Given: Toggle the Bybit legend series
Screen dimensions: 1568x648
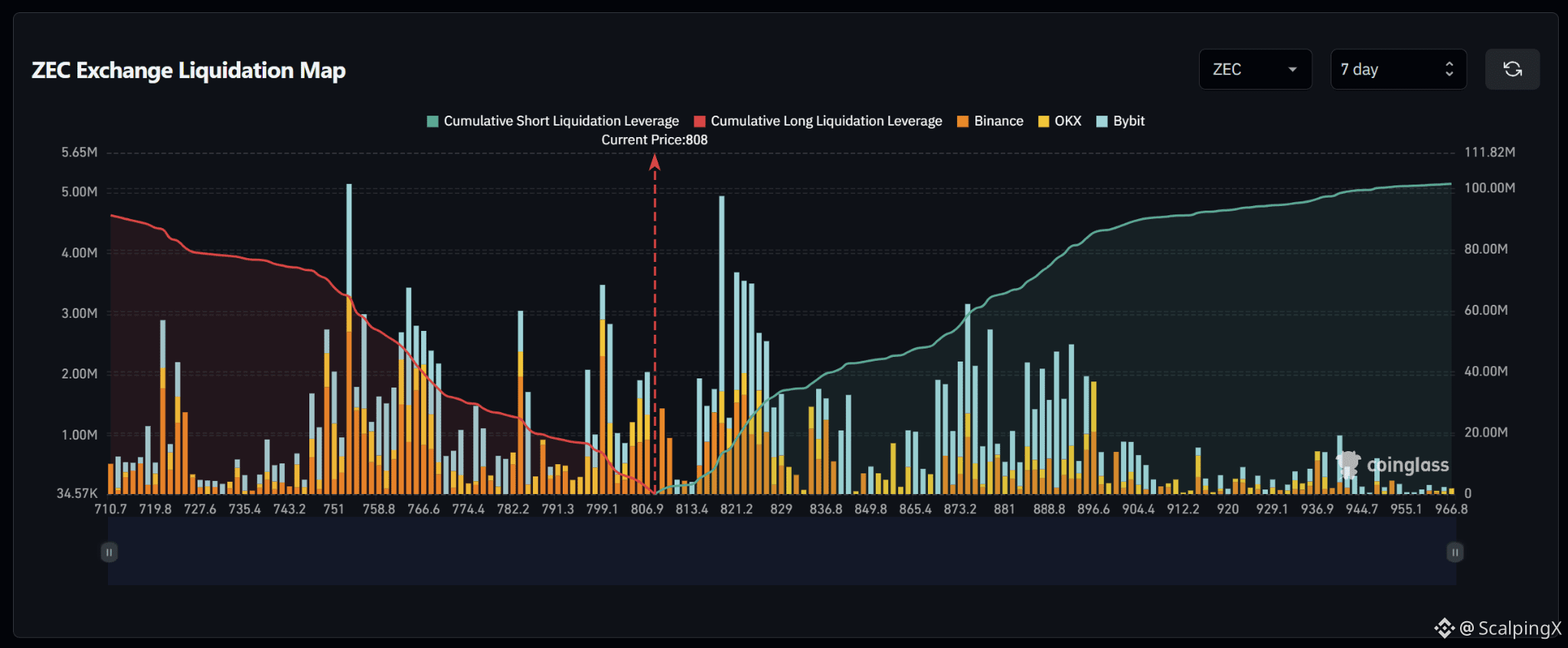Looking at the screenshot, I should click(x=1120, y=121).
